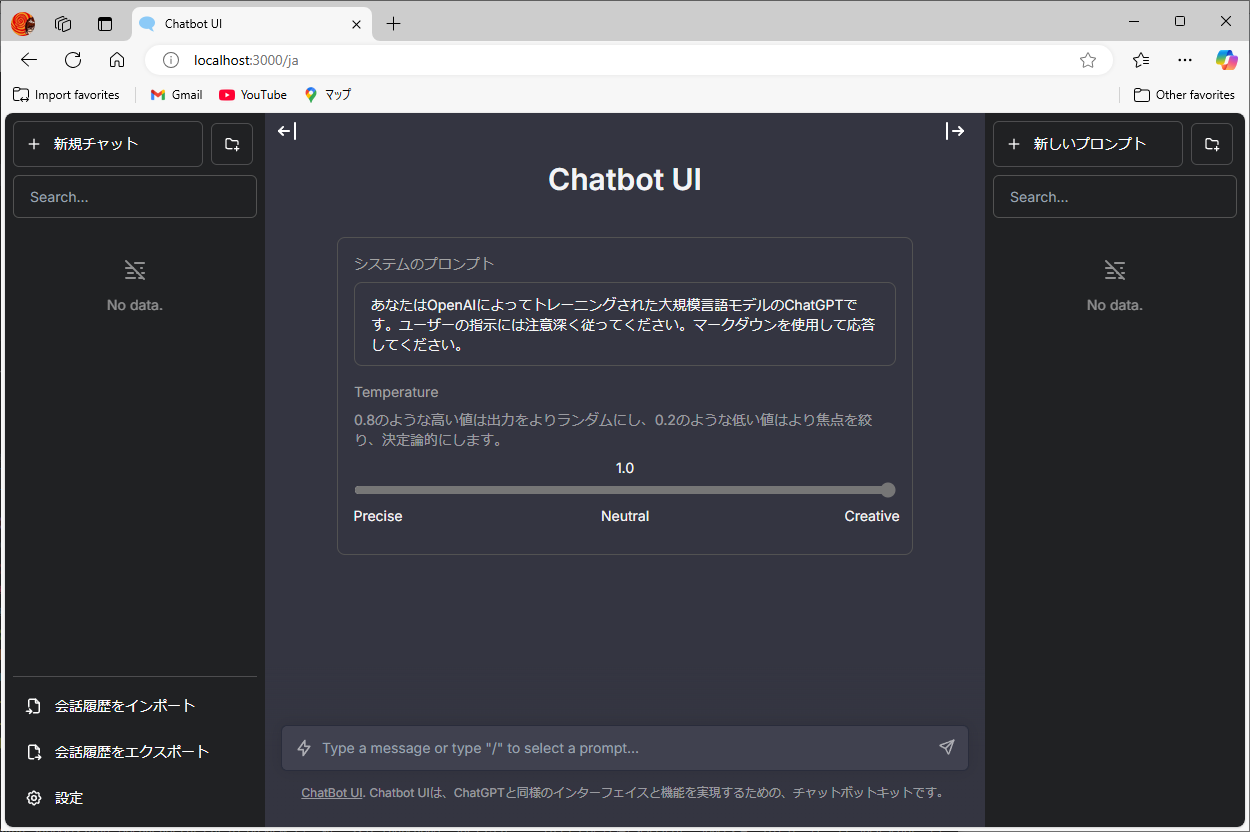Image resolution: width=1250 pixels, height=832 pixels.
Task: Click Import favorites bookmark
Action: pyautogui.click(x=66, y=95)
